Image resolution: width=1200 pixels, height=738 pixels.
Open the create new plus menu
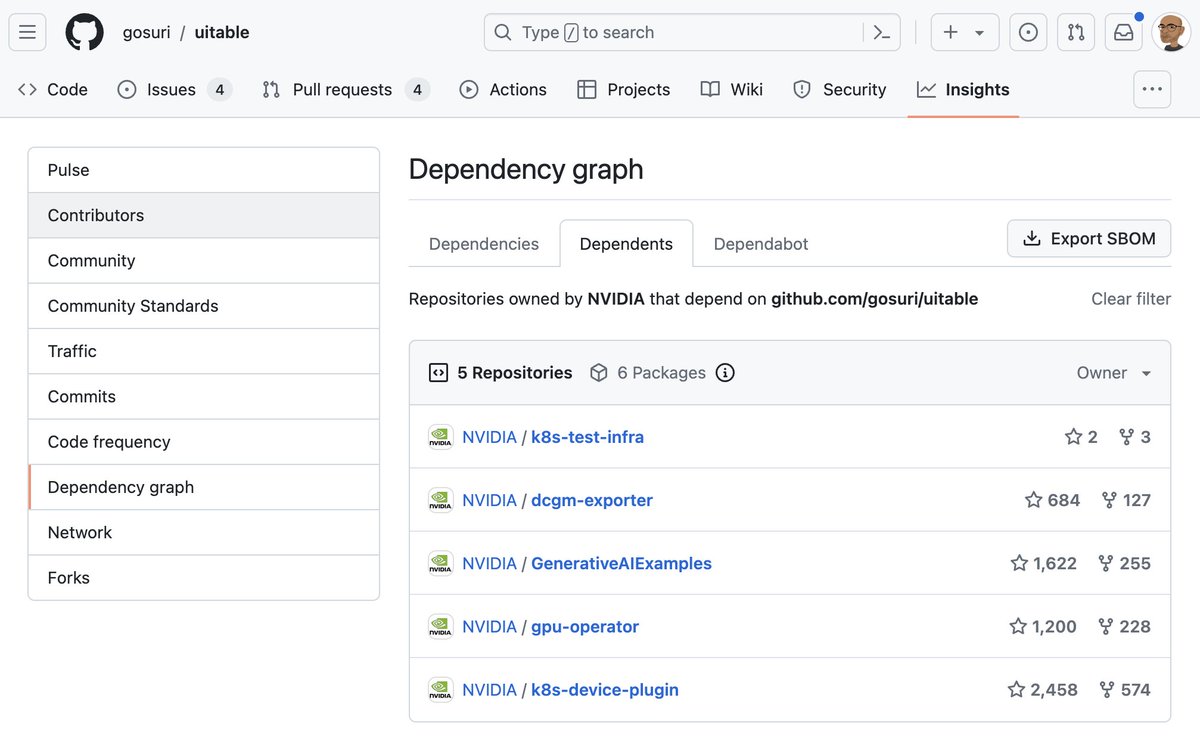pos(965,32)
